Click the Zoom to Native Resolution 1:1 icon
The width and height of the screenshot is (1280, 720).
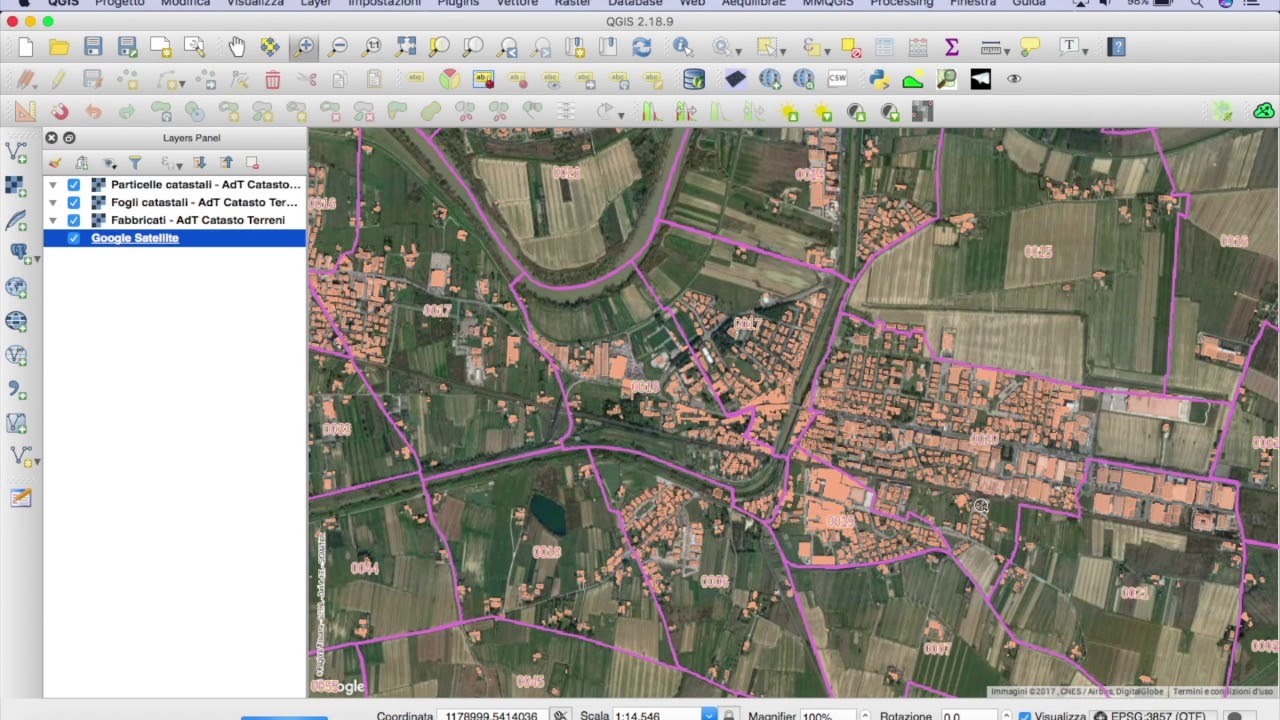[372, 47]
